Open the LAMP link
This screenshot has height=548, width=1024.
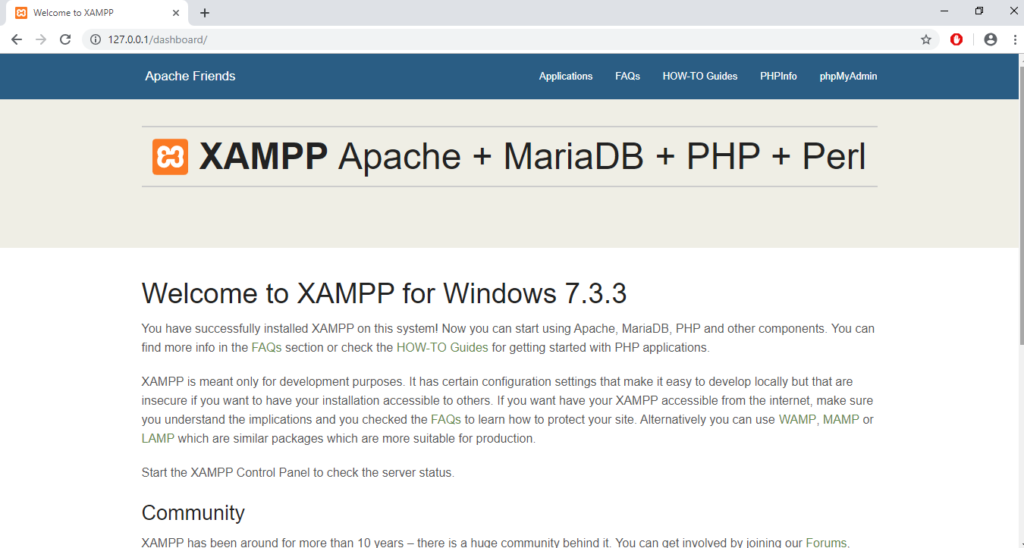158,438
